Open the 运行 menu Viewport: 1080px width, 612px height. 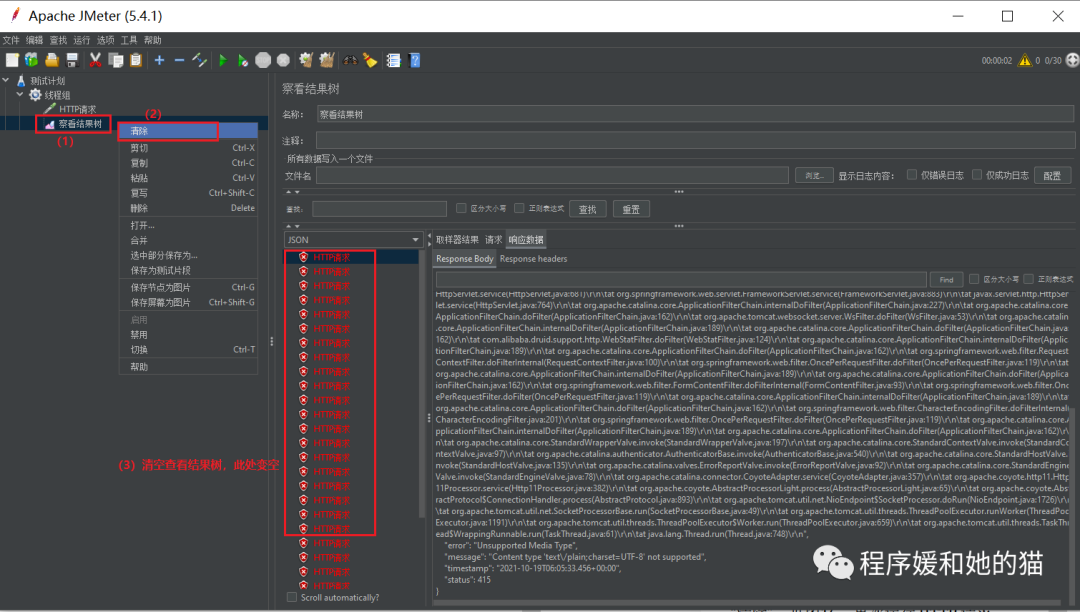tap(81, 40)
